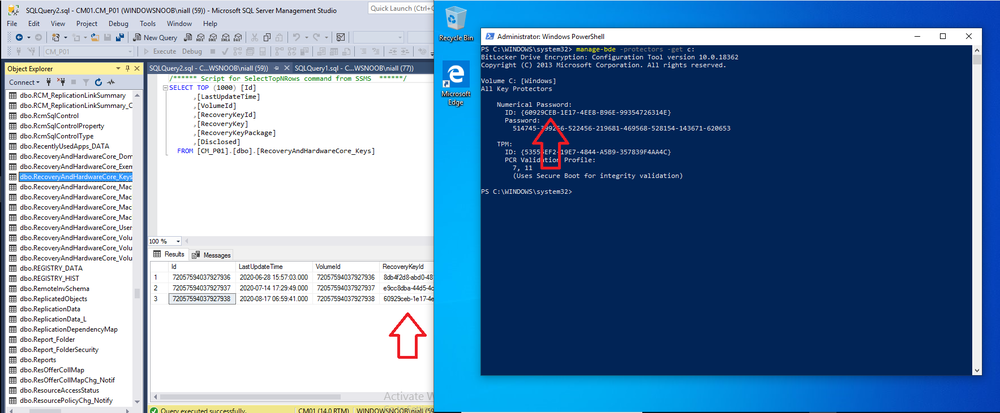Click the dbo.Report_FolderSecurity table icon

13,350
